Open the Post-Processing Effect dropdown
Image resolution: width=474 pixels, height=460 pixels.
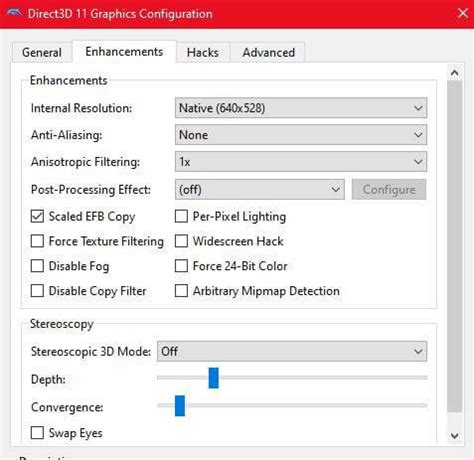[260, 190]
